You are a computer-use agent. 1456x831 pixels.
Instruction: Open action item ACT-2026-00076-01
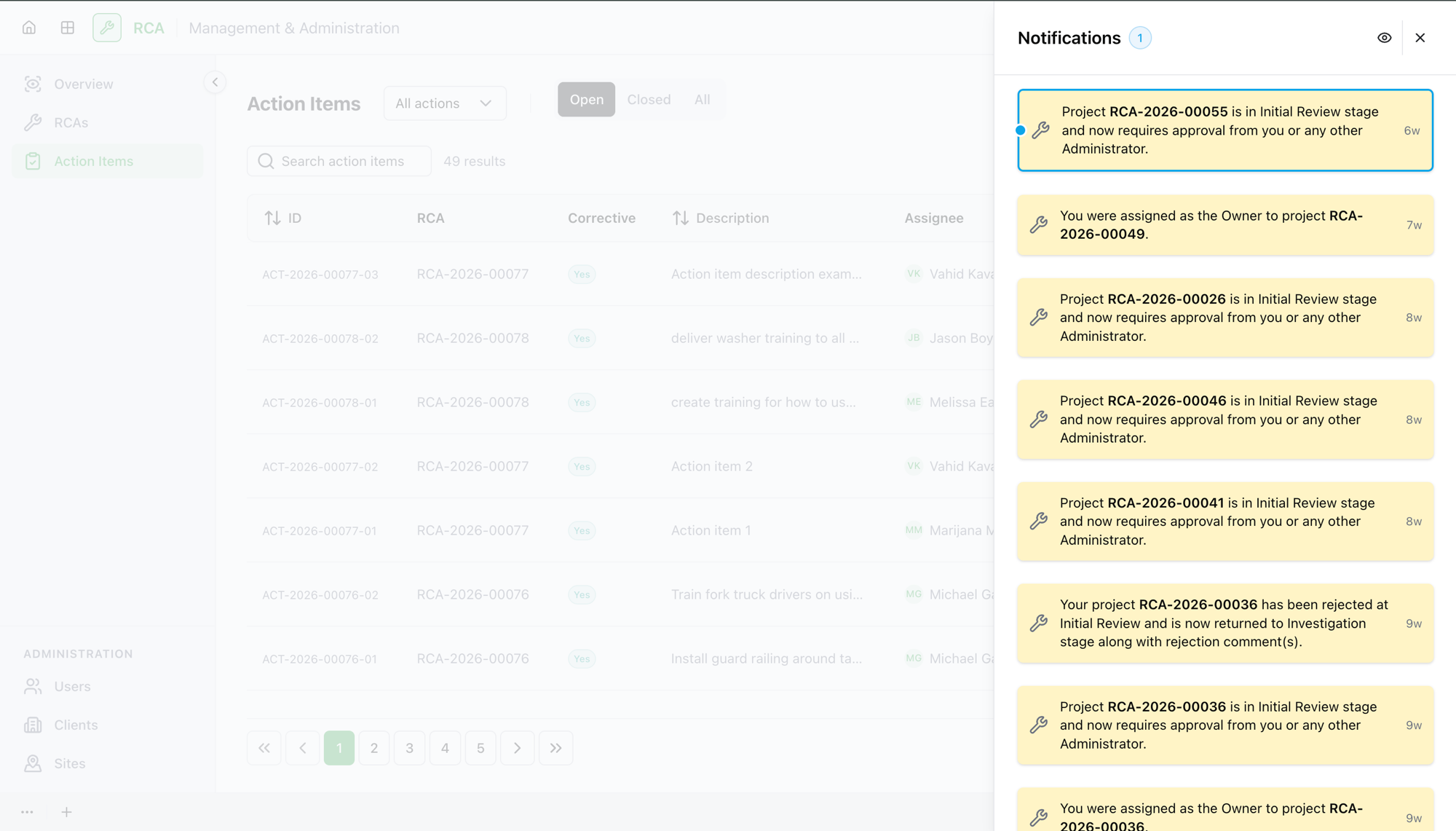click(x=320, y=659)
